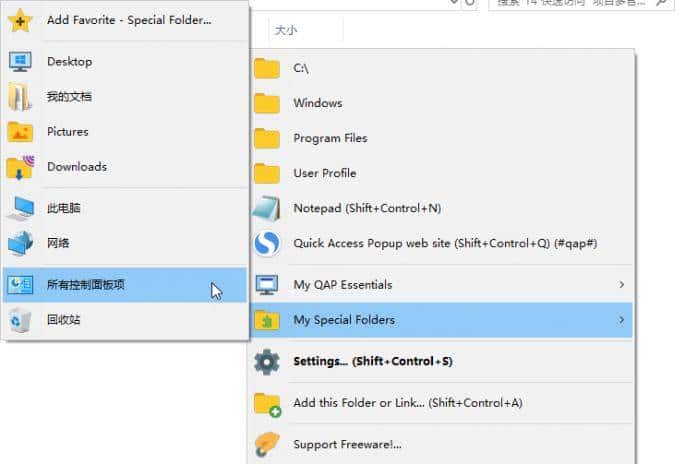Select 此电脑 from the special folders

tap(64, 208)
